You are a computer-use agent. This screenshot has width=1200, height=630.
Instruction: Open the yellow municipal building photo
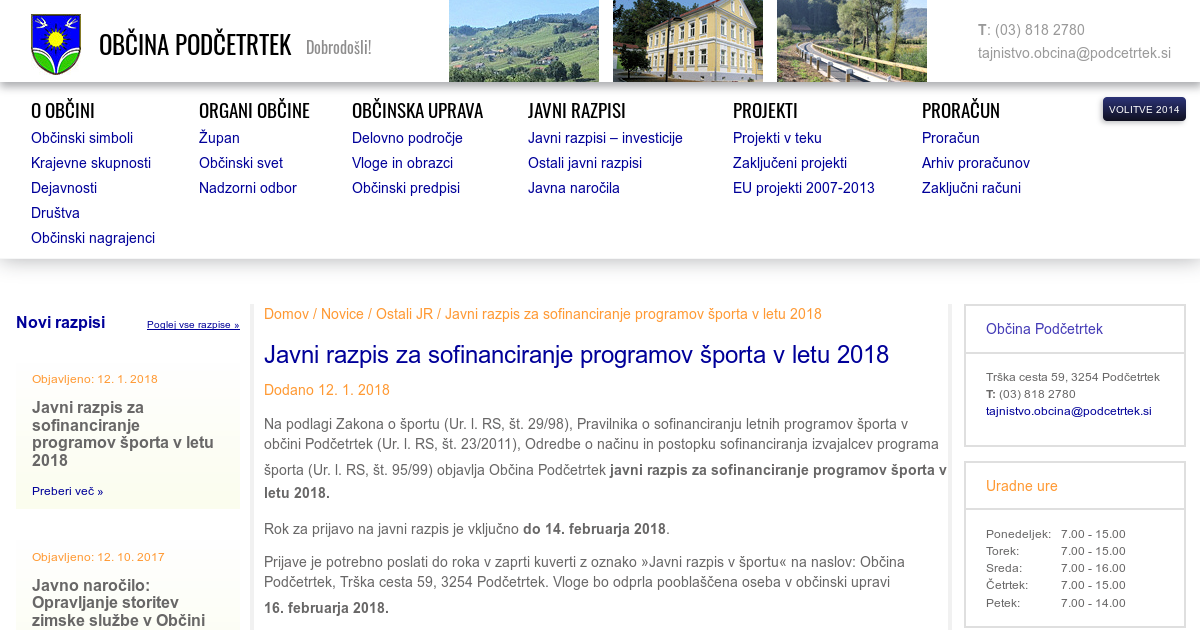[687, 41]
